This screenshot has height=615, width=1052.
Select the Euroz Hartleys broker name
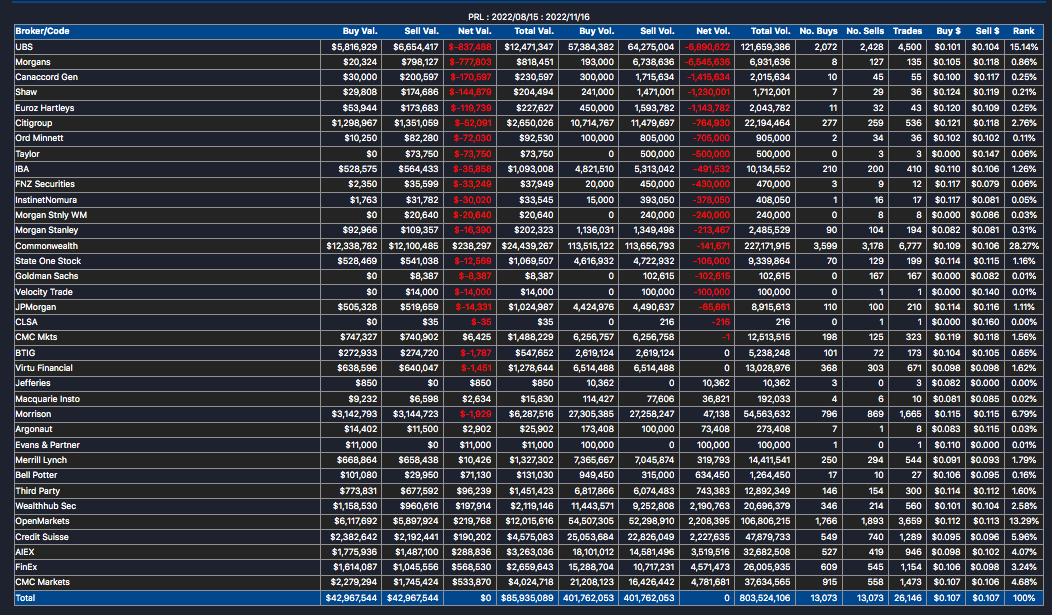45,108
